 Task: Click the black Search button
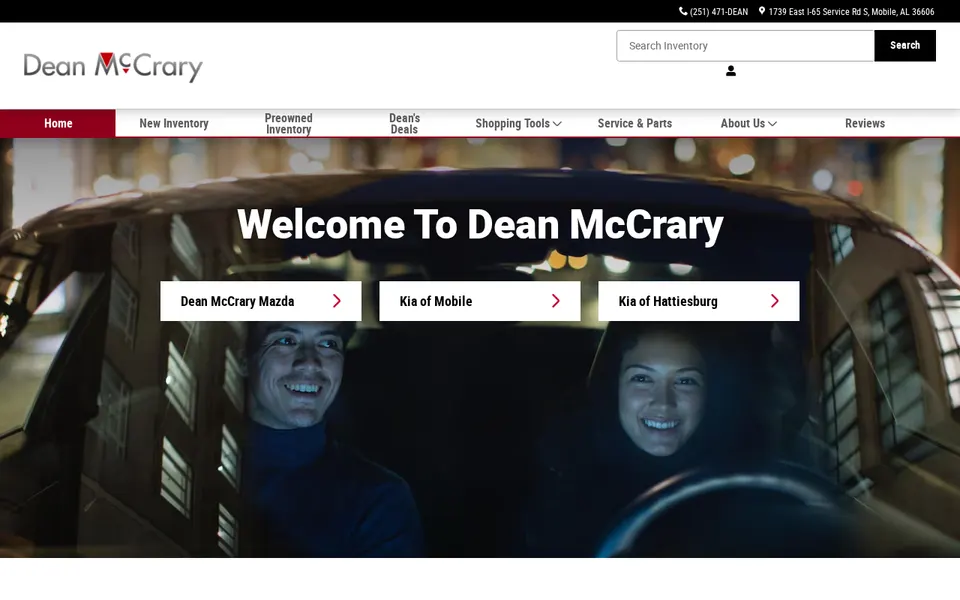[905, 45]
